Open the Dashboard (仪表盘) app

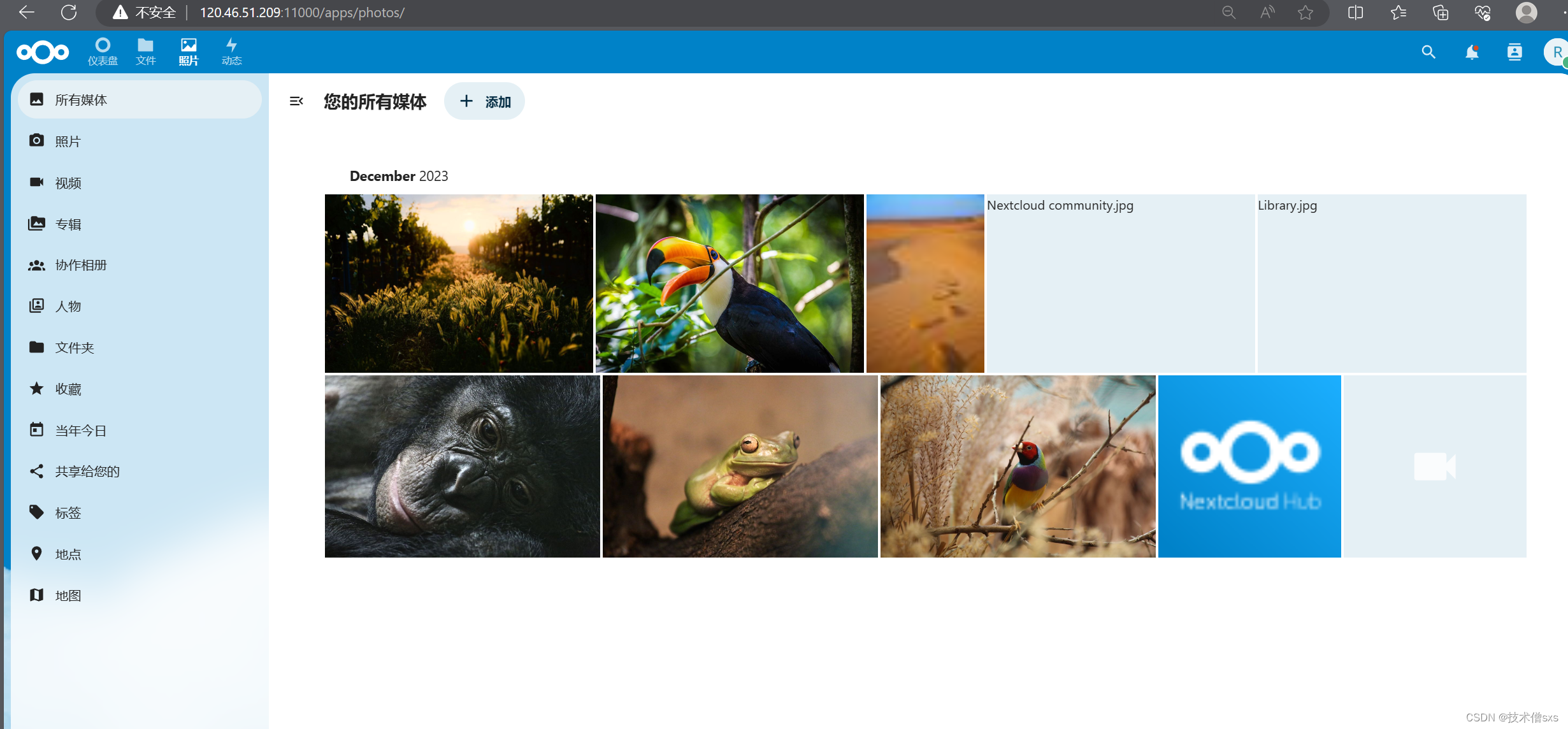[103, 52]
